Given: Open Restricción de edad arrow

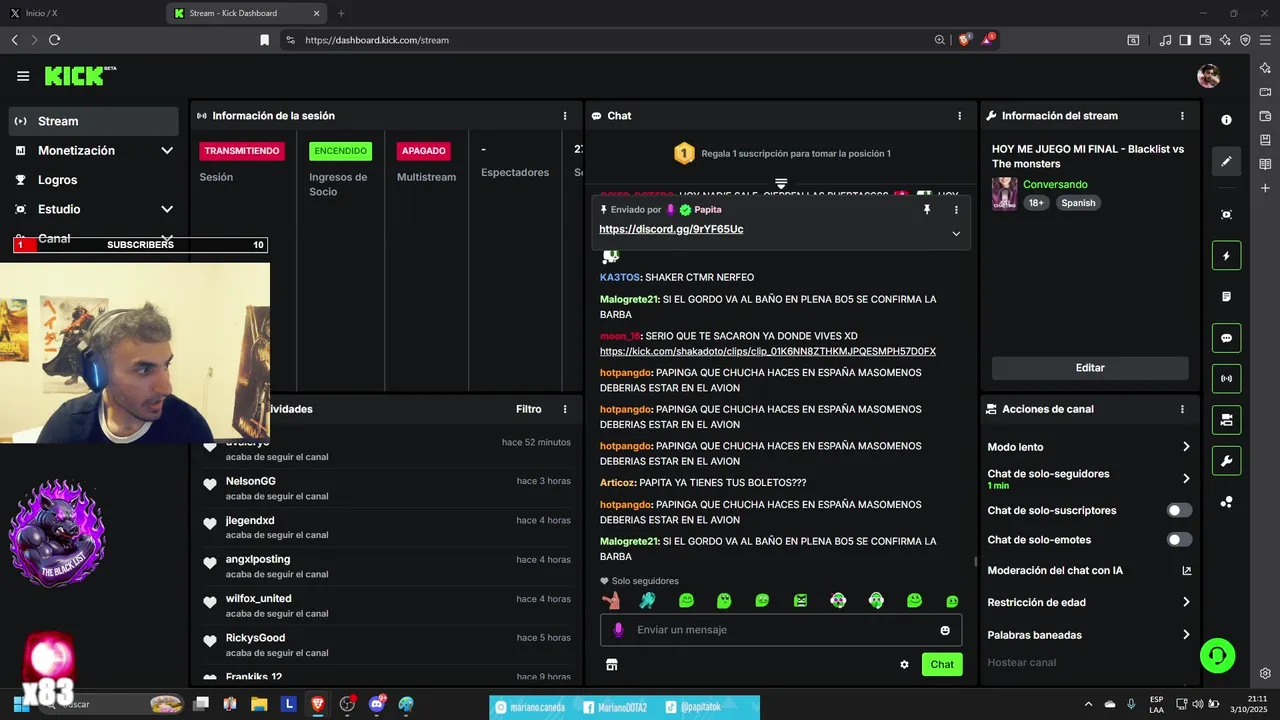Looking at the screenshot, I should click(1186, 602).
